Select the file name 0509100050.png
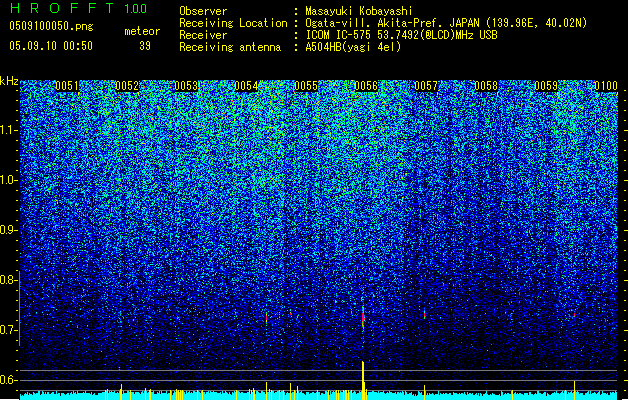Viewport: 629px width, 400px height. coord(51,26)
